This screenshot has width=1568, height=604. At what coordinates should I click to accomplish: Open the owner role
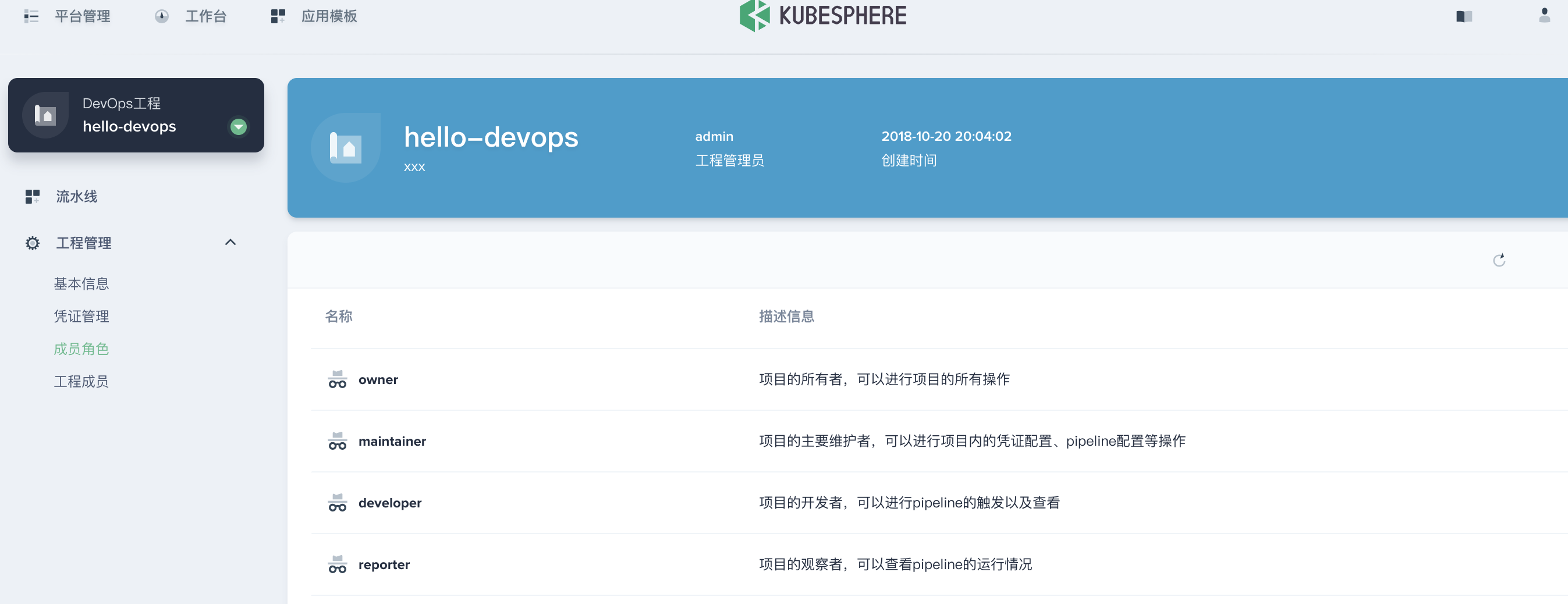click(378, 379)
